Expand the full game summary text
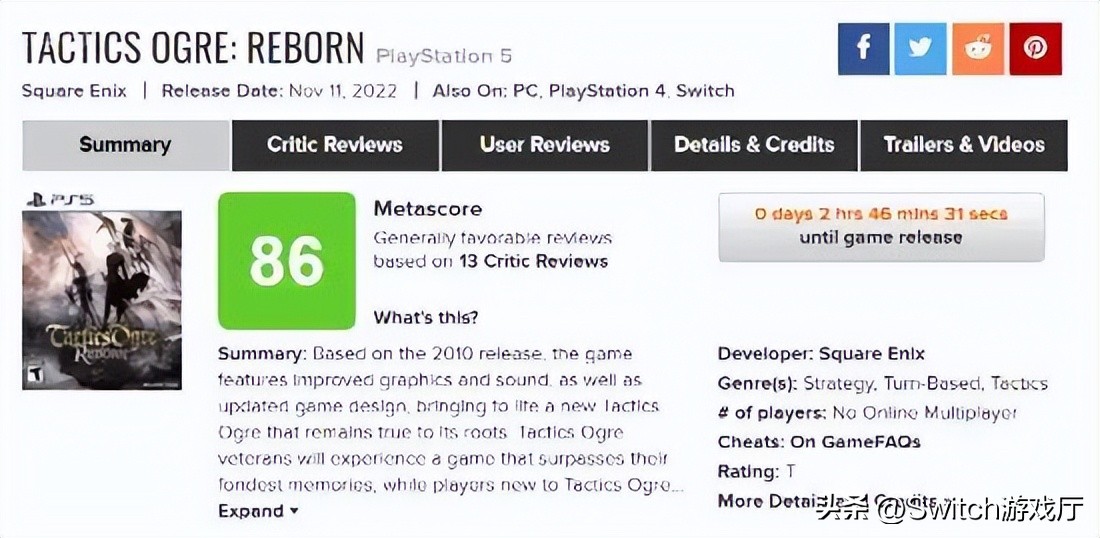This screenshot has width=1100, height=538. click(x=258, y=511)
